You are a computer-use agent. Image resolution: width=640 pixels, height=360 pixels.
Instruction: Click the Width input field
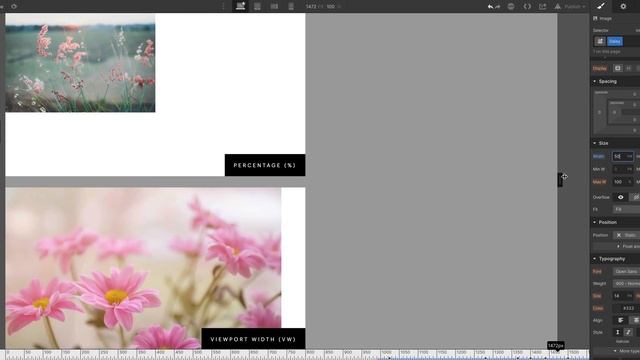(622, 156)
